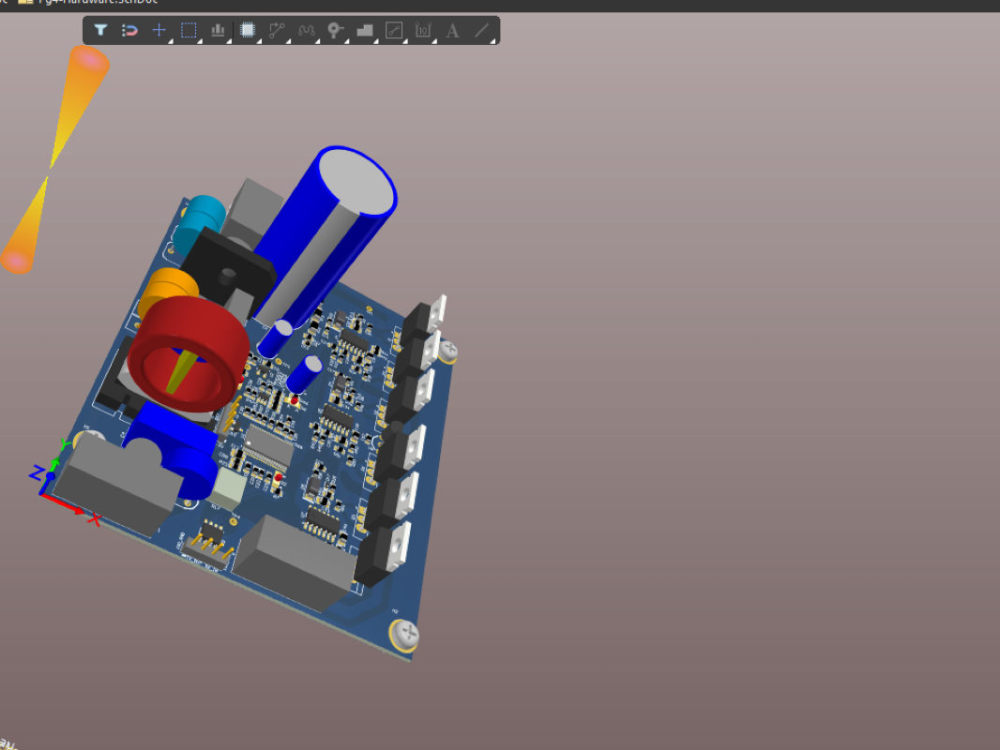Viewport: 1000px width, 750px height.
Task: Select the dimension tool
Action: click(422, 30)
